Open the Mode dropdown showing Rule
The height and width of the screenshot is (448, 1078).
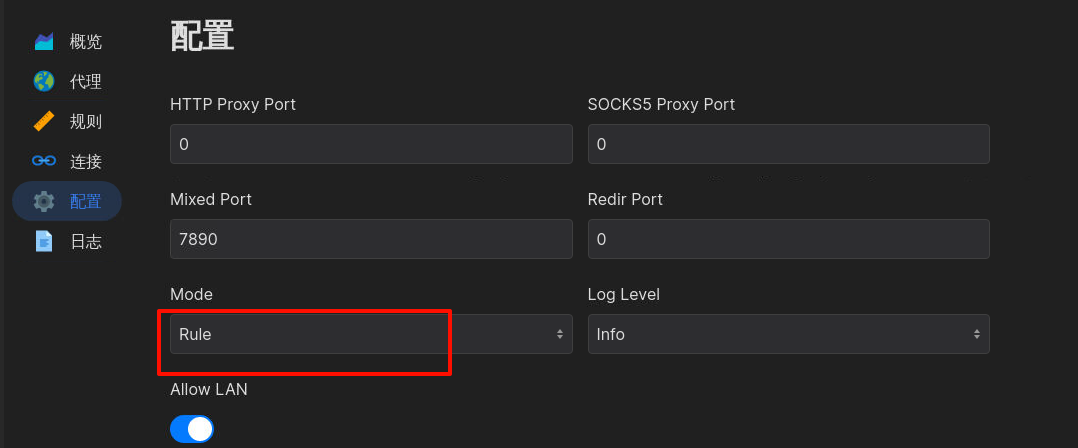point(371,334)
